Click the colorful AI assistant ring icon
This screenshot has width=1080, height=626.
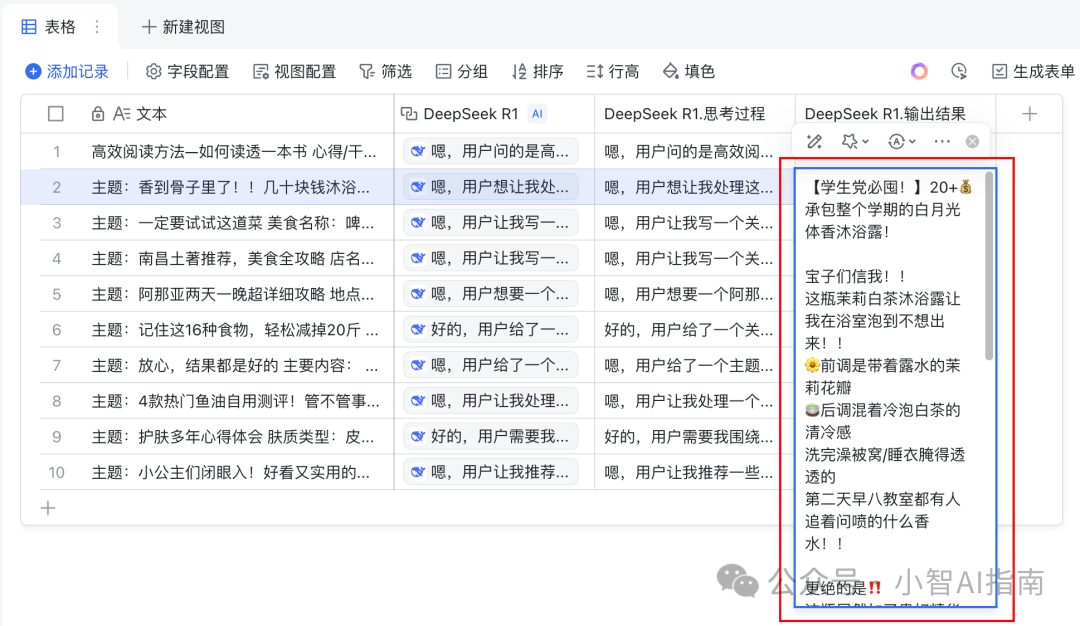(919, 71)
